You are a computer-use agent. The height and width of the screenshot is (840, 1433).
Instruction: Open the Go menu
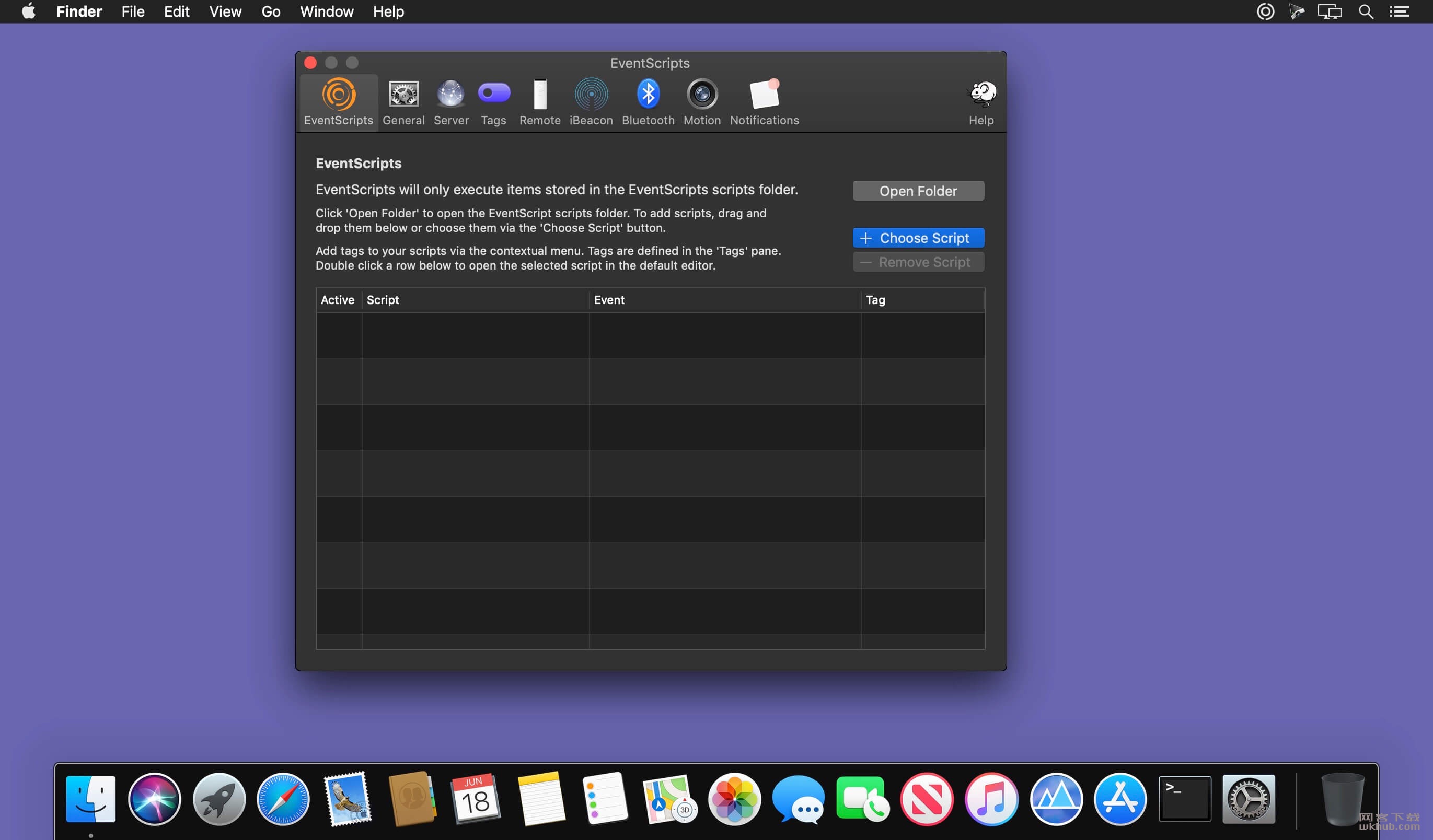pyautogui.click(x=271, y=11)
